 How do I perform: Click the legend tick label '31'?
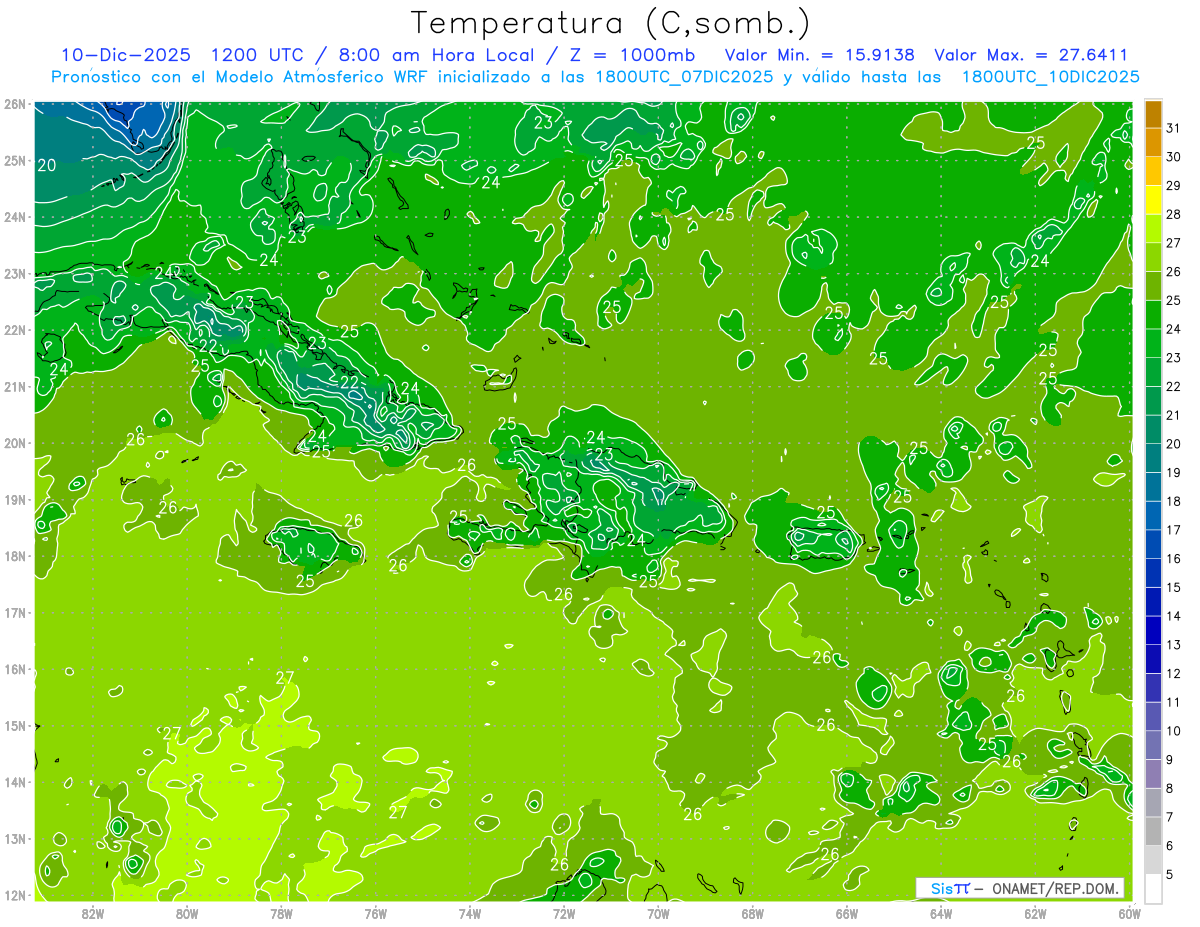click(1175, 129)
